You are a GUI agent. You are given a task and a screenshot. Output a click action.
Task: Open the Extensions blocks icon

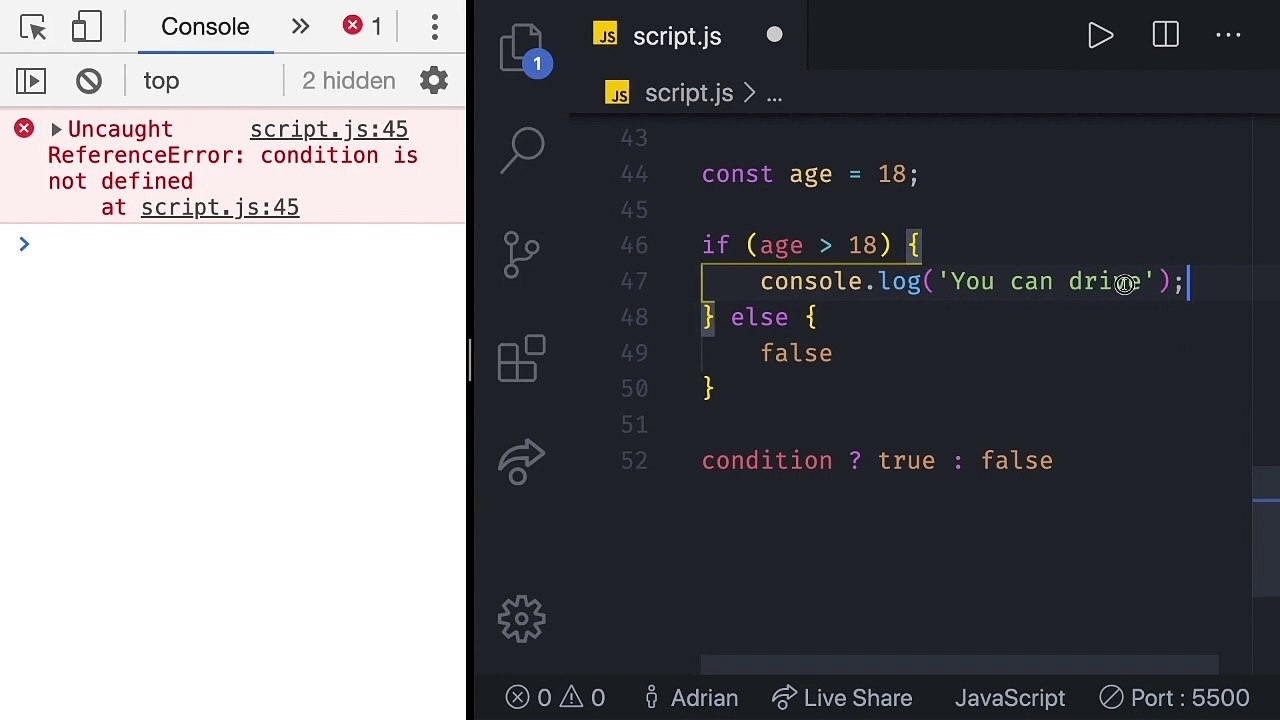click(521, 359)
